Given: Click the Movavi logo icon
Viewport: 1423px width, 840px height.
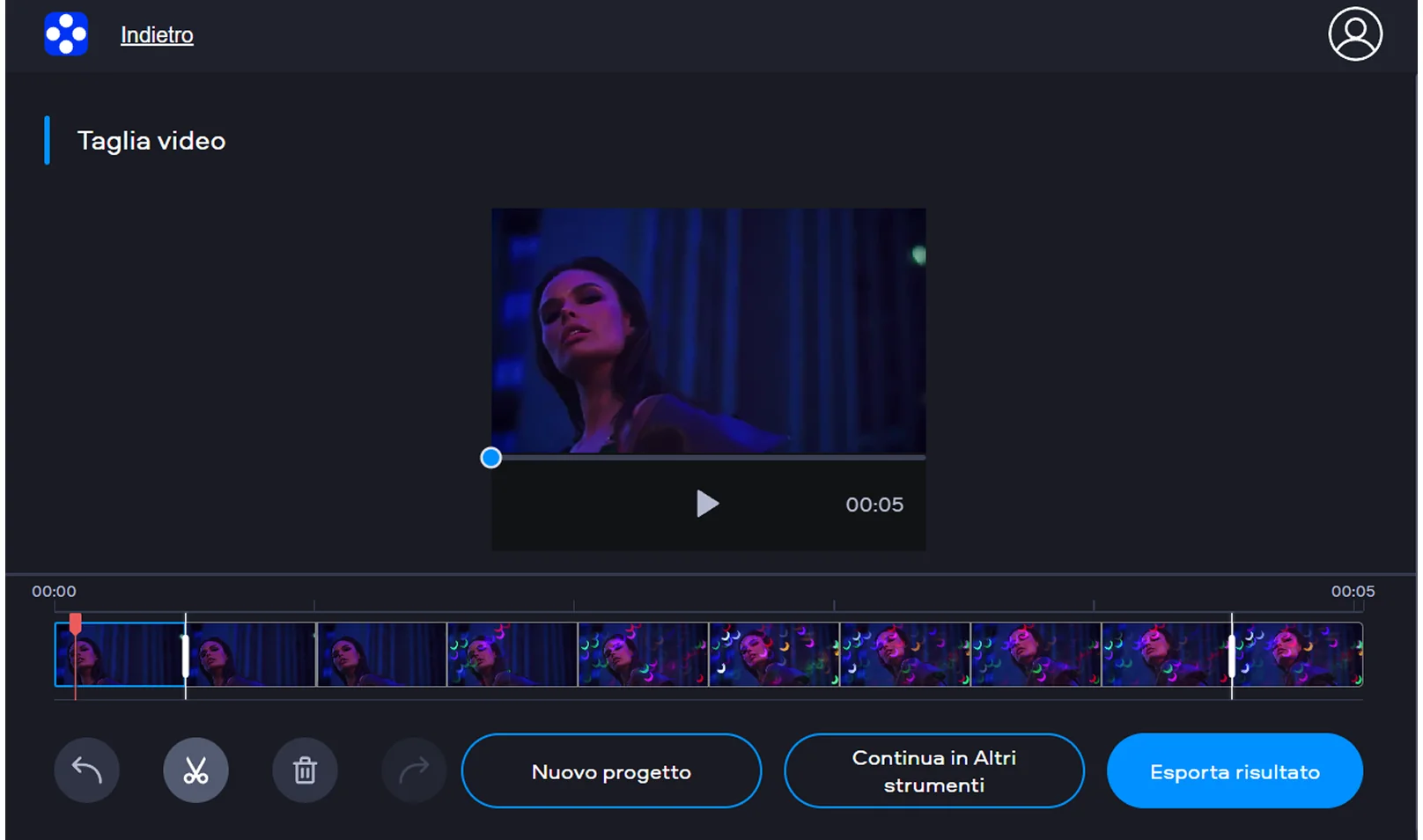Looking at the screenshot, I should click(x=66, y=34).
